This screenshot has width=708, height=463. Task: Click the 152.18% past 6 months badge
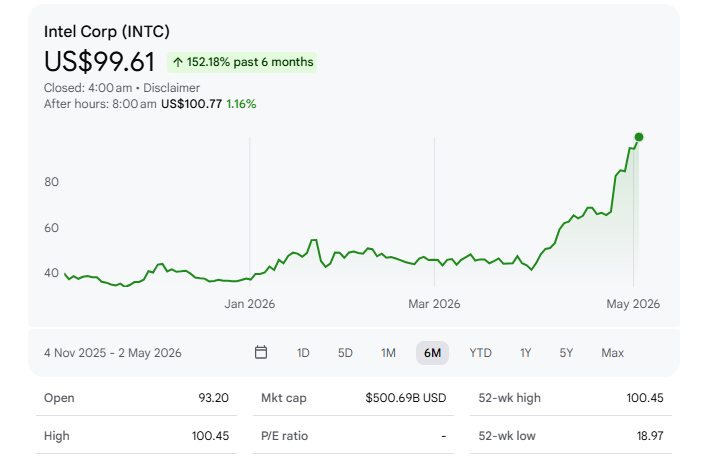242,62
